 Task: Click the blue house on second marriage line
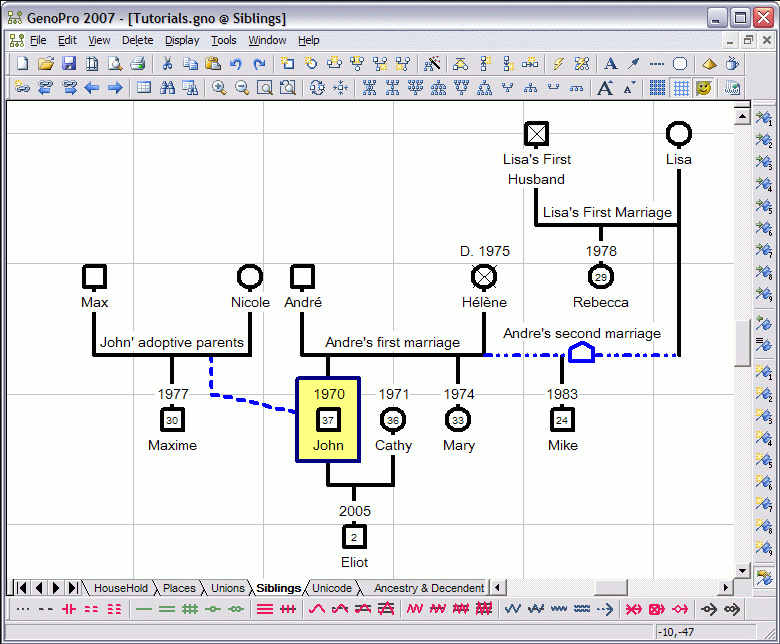tap(581, 352)
